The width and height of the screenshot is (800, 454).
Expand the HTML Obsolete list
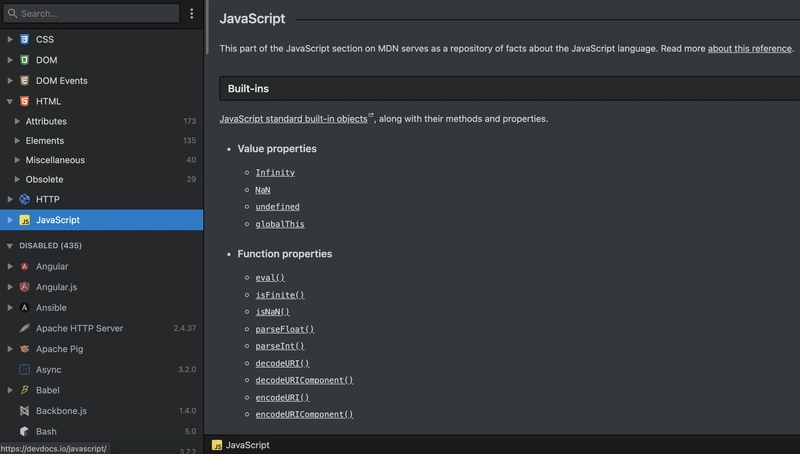tap(17, 180)
